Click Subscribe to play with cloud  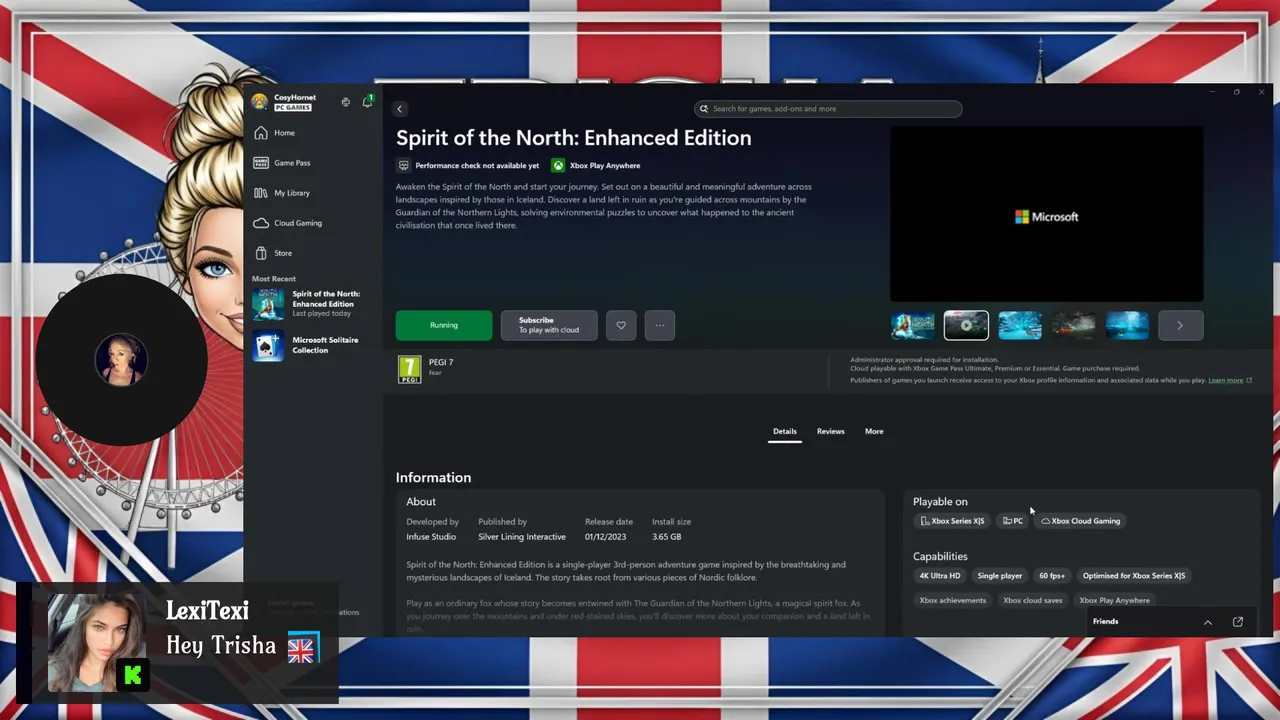pyautogui.click(x=549, y=325)
